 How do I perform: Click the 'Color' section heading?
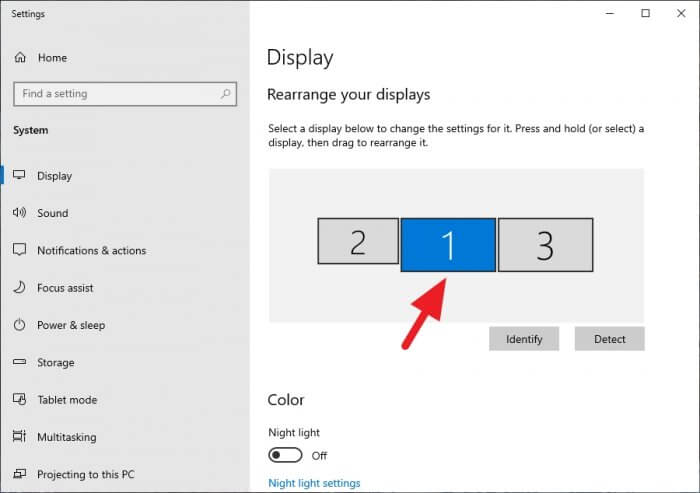click(x=286, y=400)
